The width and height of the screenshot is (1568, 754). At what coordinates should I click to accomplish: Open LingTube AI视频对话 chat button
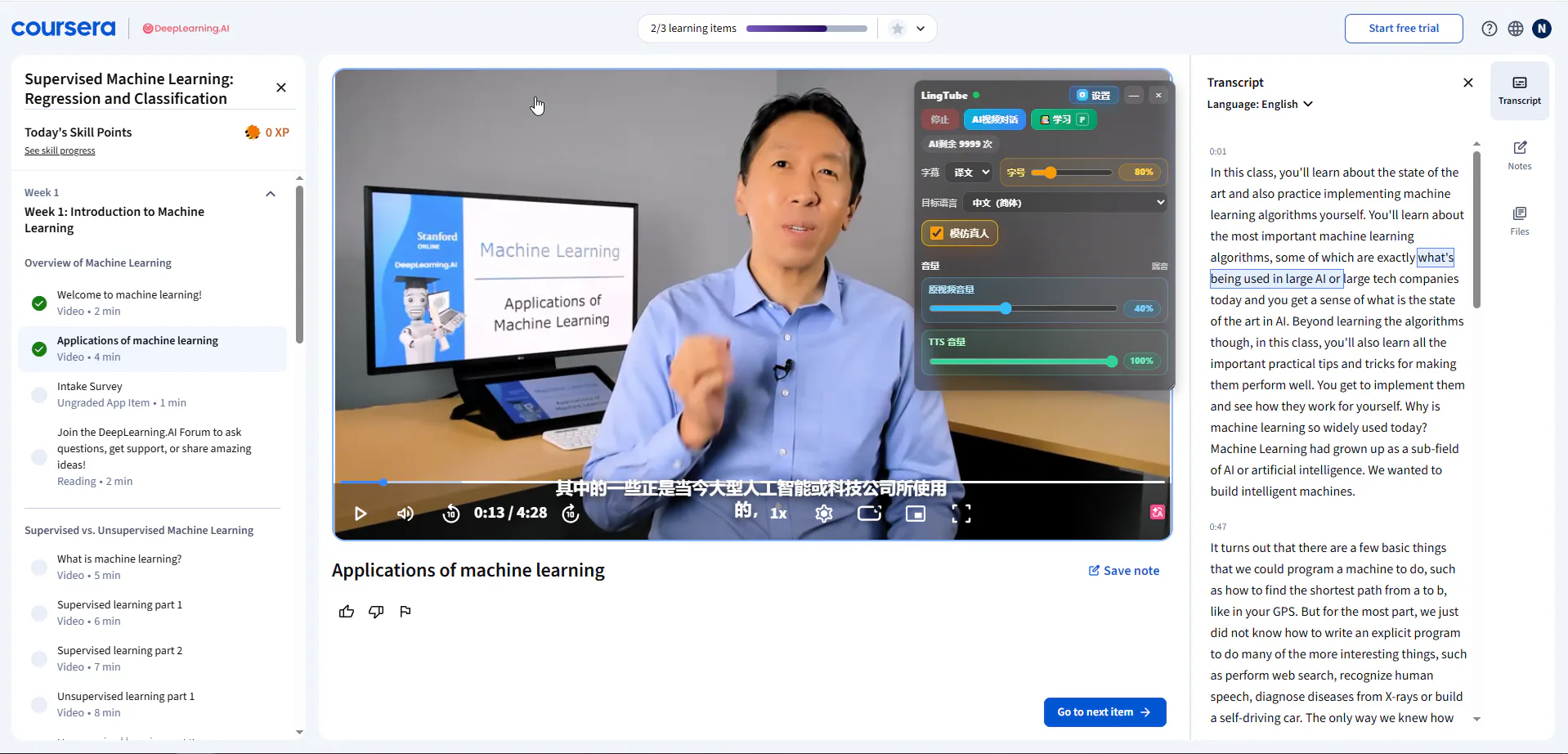tap(994, 119)
